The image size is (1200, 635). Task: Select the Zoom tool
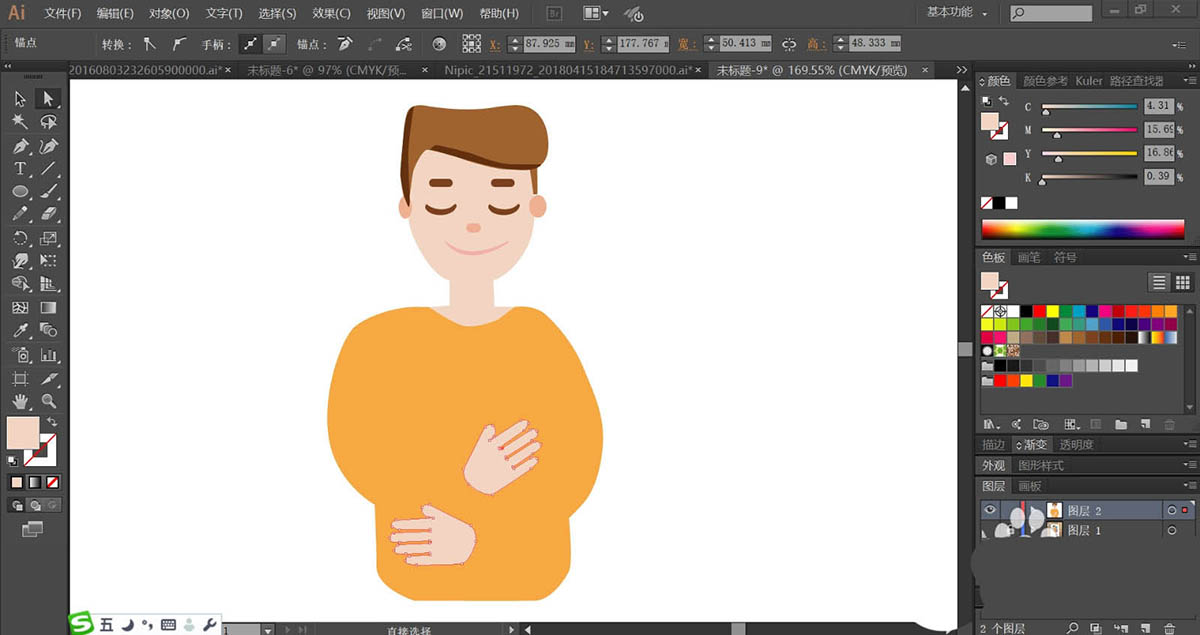tap(48, 401)
